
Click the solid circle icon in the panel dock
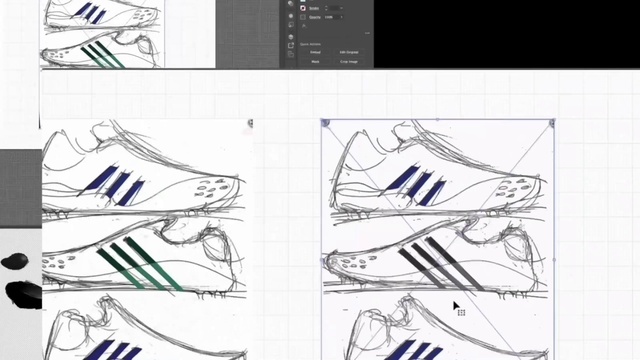click(x=291, y=16)
